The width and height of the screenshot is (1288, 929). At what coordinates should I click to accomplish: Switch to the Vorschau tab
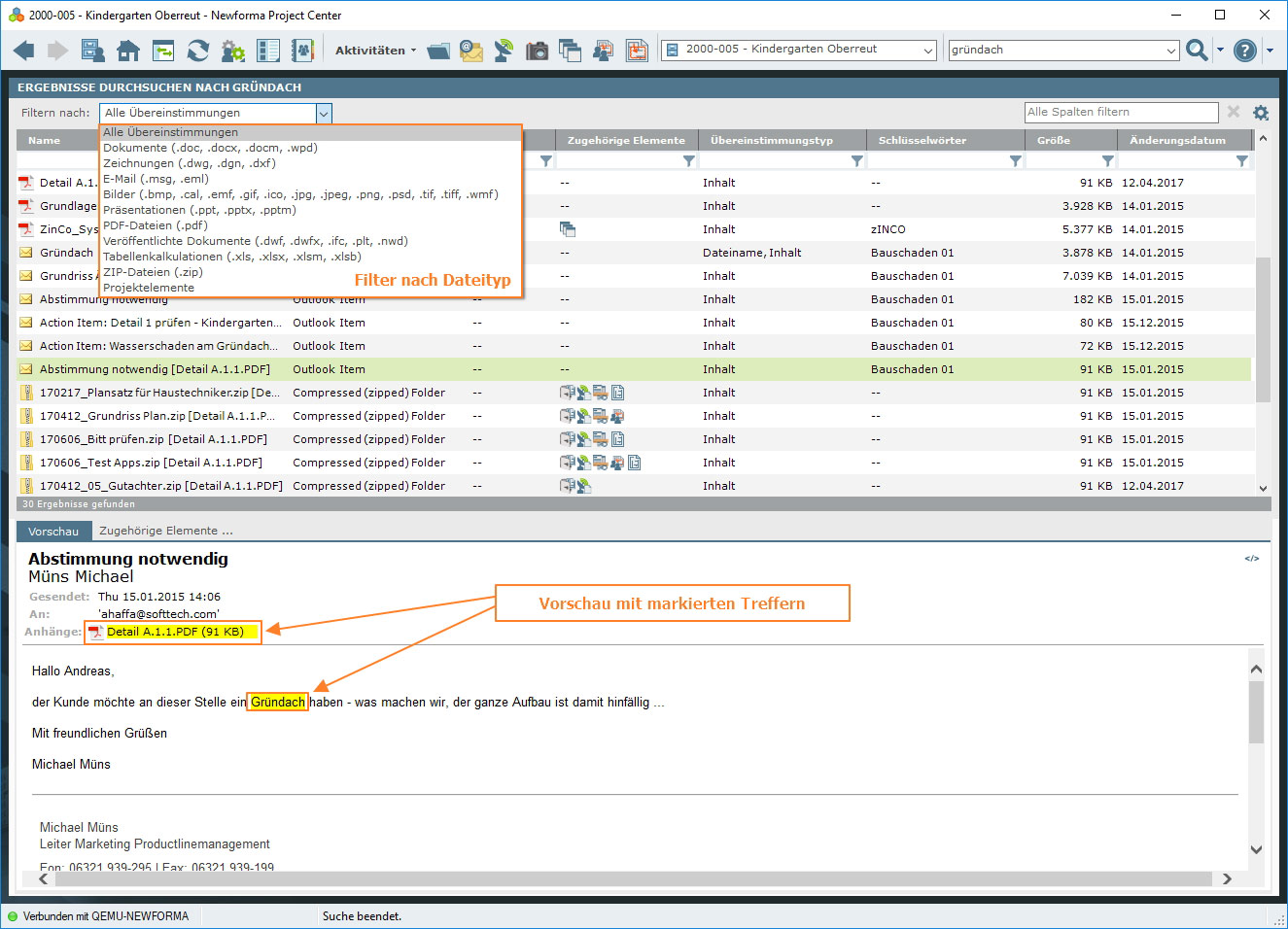pos(53,532)
